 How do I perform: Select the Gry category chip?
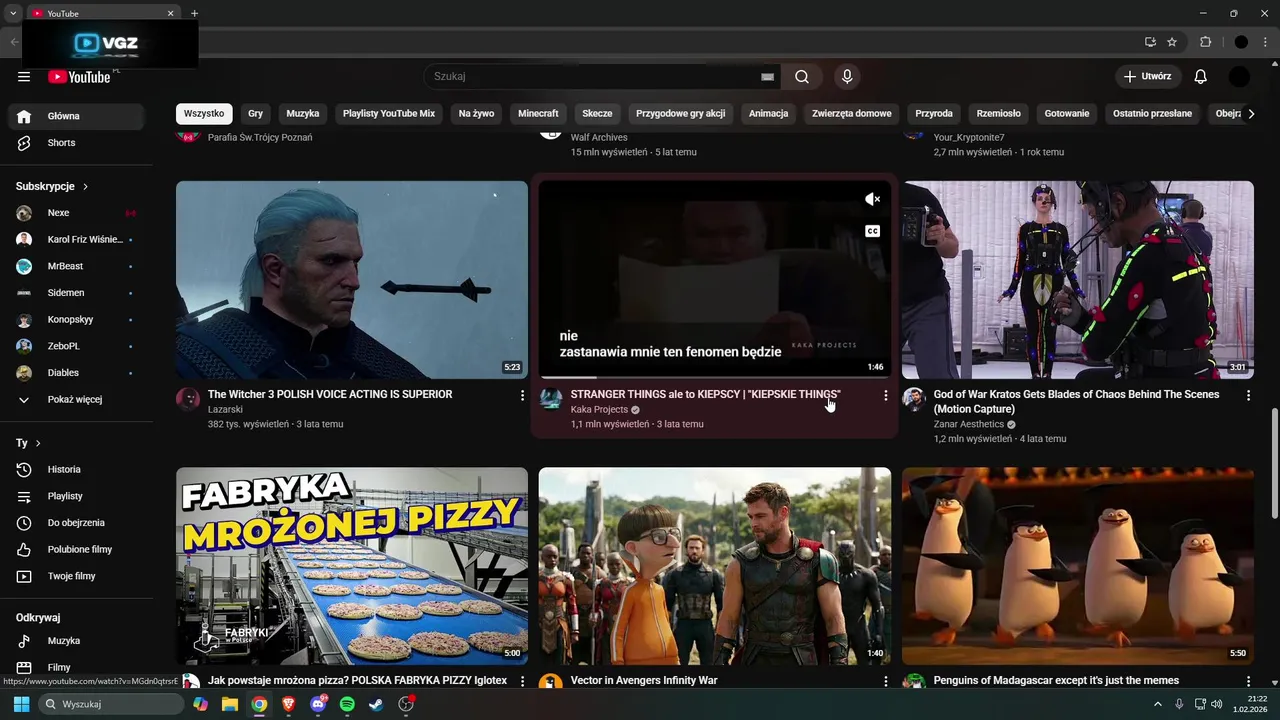[255, 114]
